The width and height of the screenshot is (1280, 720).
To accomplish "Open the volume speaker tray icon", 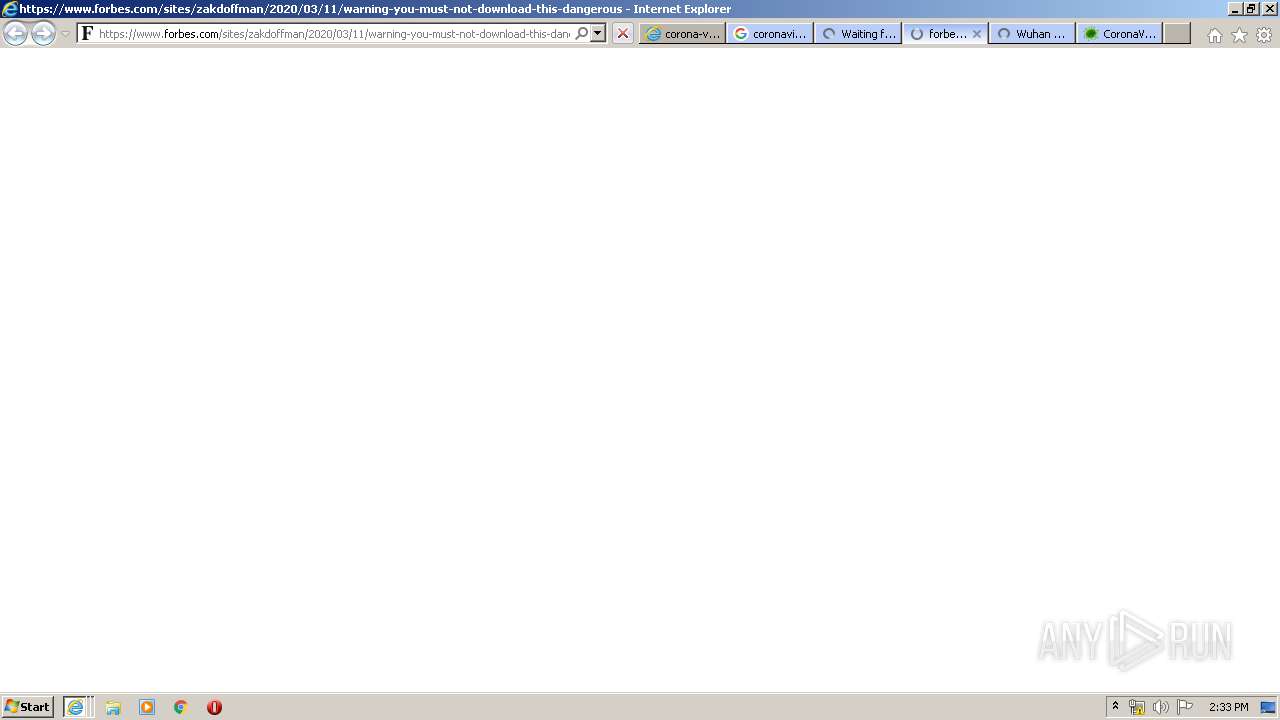I will (x=1160, y=707).
